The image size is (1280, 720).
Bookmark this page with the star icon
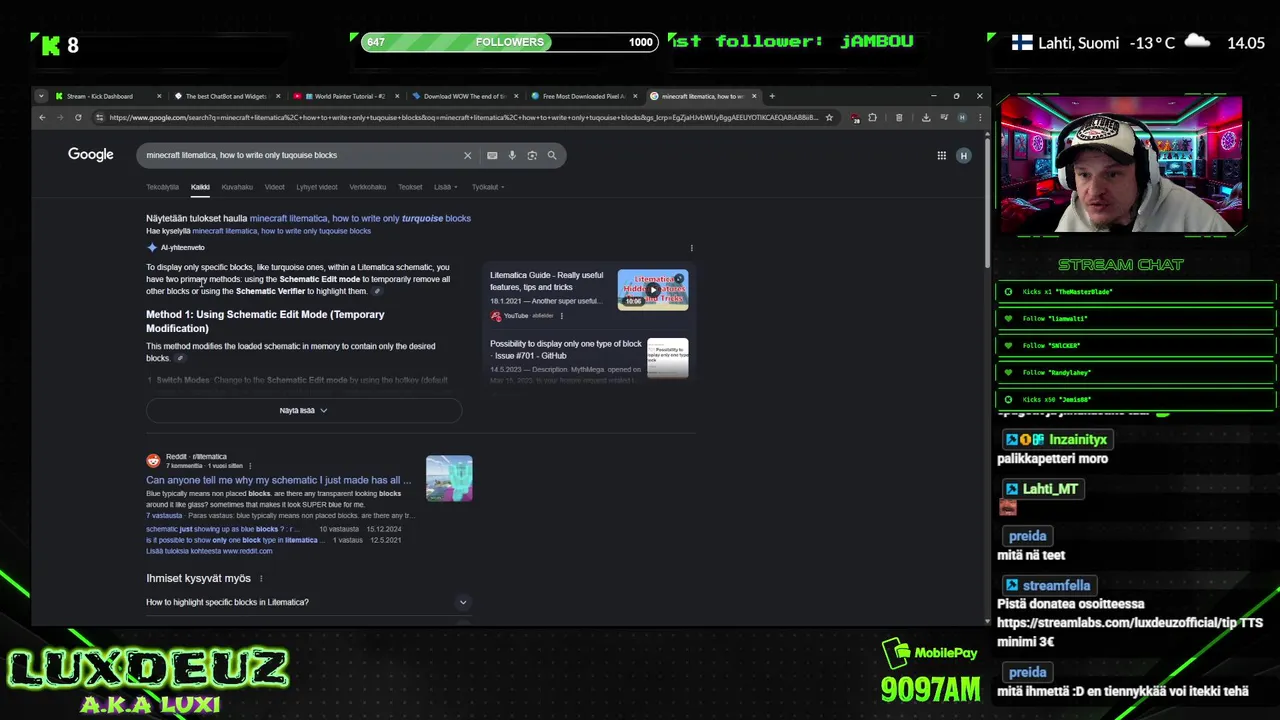(x=829, y=117)
